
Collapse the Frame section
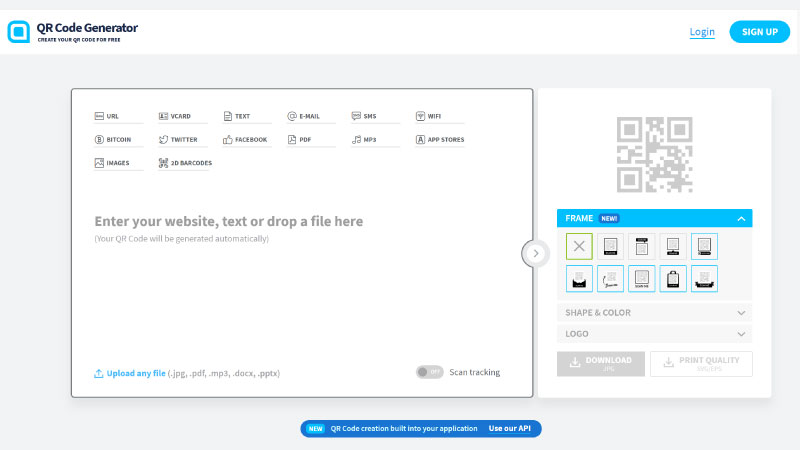pyautogui.click(x=741, y=218)
